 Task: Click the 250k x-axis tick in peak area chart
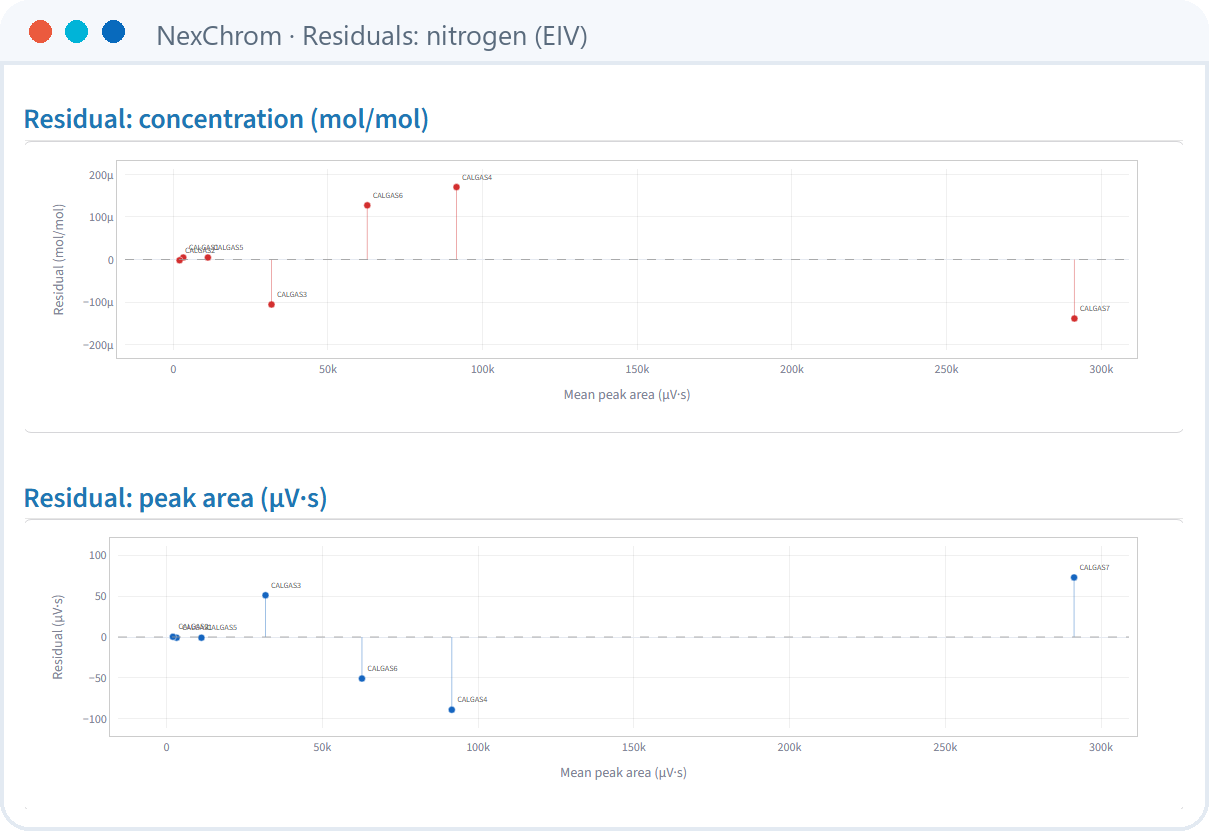(x=946, y=747)
